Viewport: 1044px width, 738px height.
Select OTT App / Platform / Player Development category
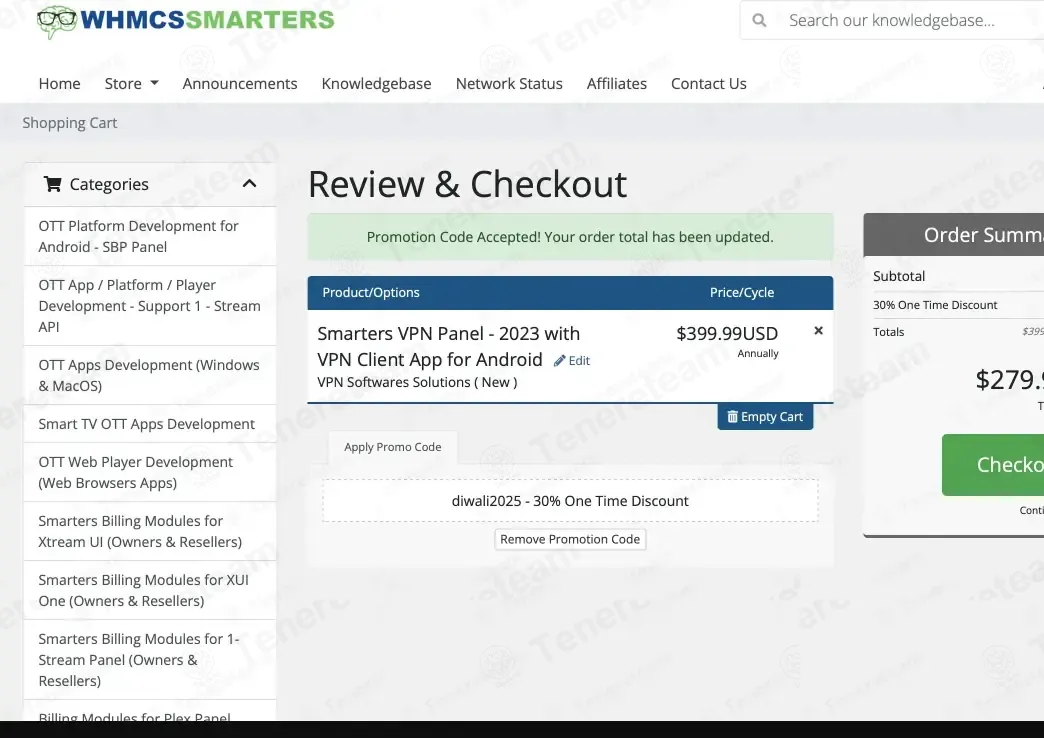[150, 306]
